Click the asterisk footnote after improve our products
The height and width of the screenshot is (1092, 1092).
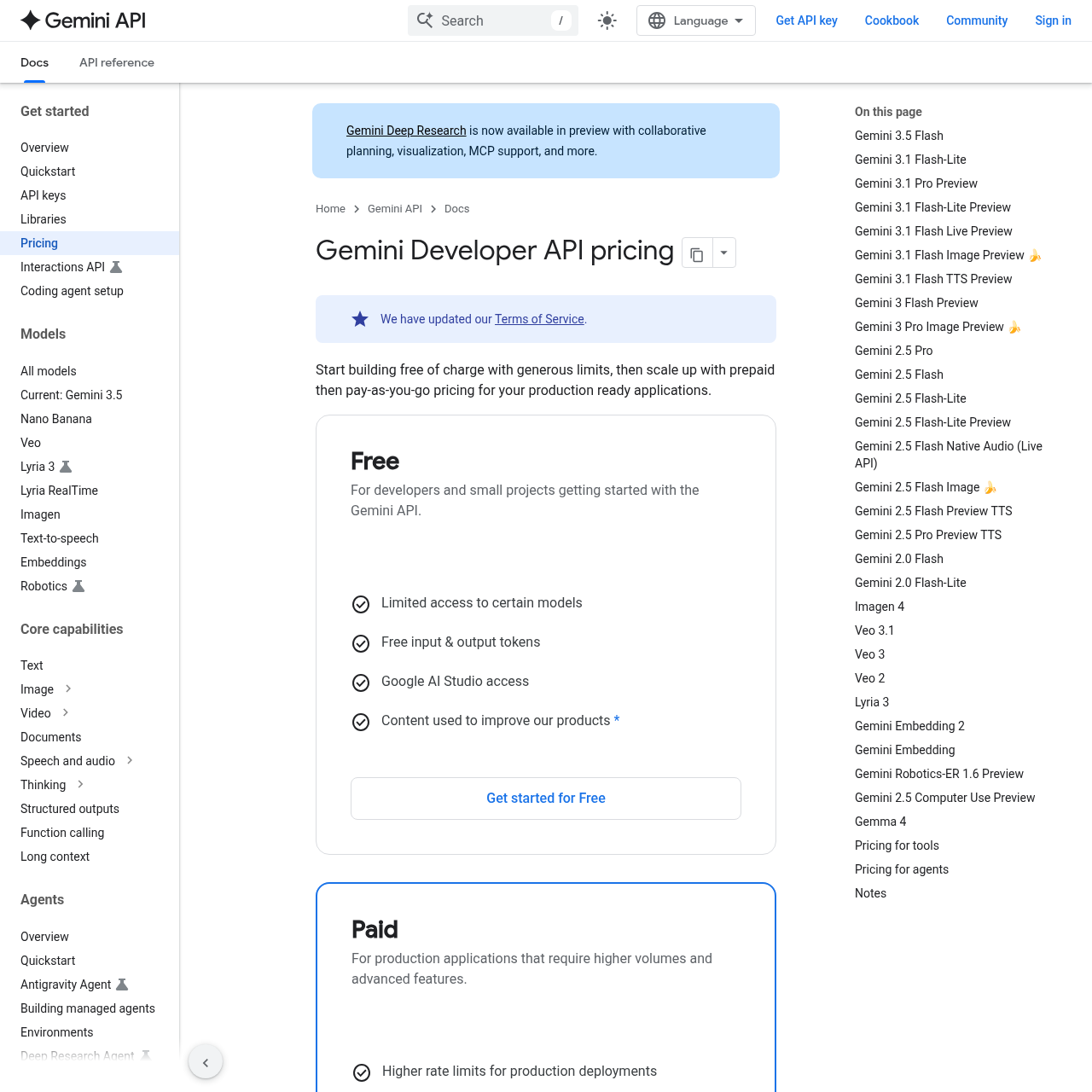coord(617,720)
